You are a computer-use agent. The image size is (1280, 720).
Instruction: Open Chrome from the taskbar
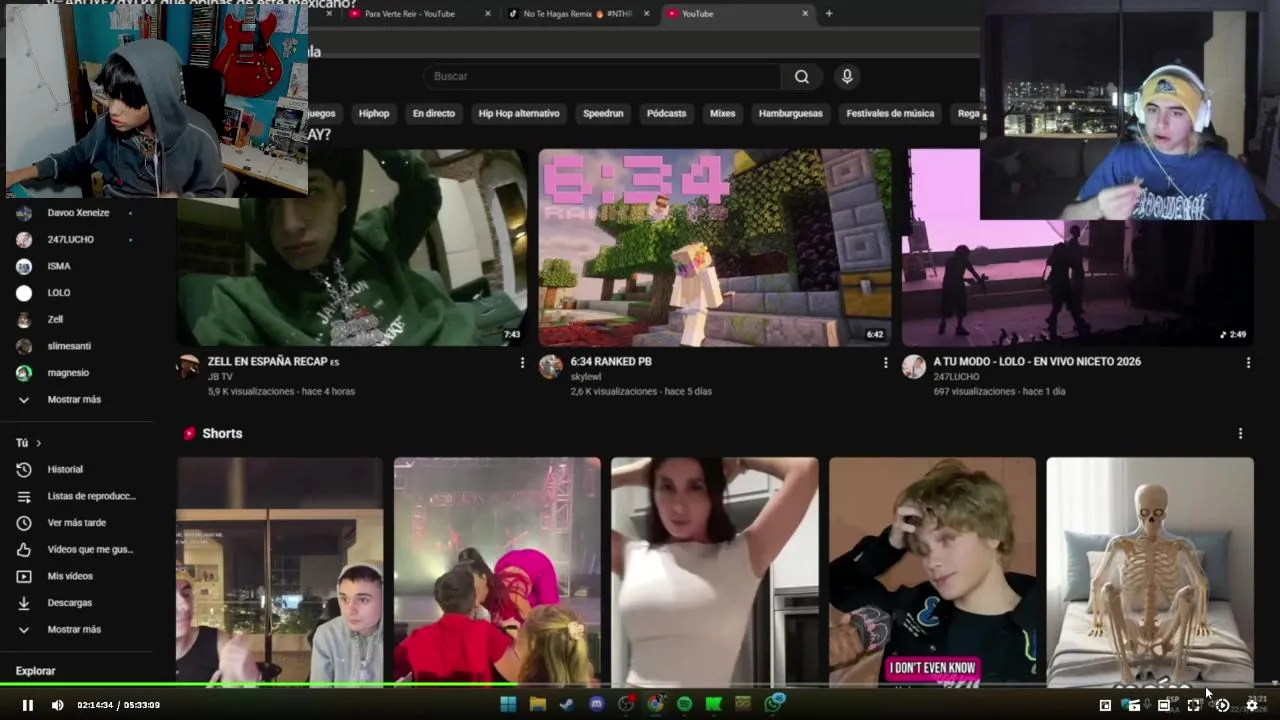[655, 704]
